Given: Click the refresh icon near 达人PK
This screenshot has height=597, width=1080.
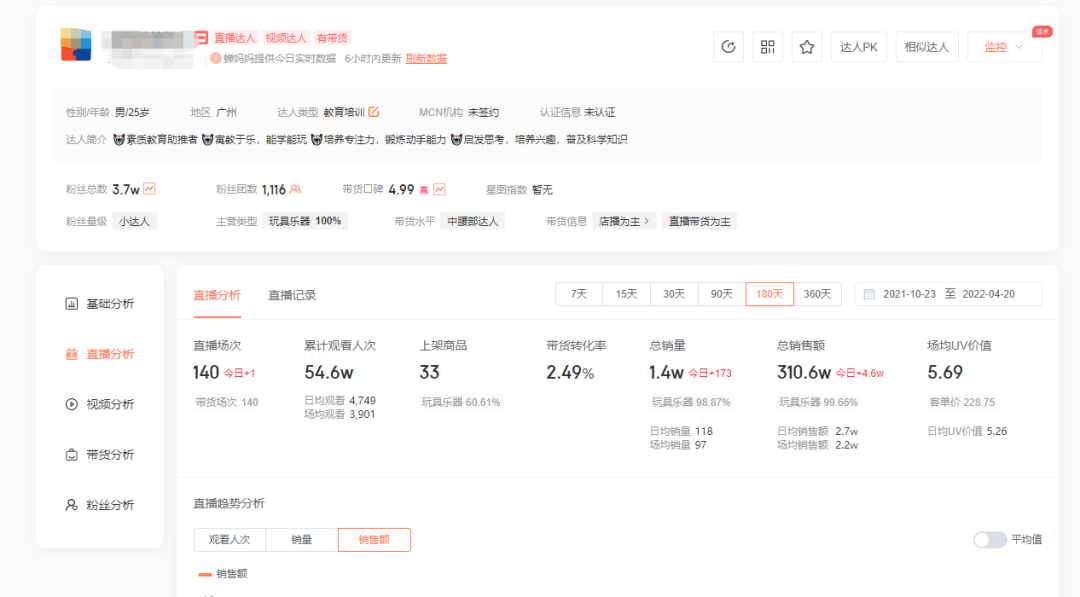Looking at the screenshot, I should click(x=728, y=46).
